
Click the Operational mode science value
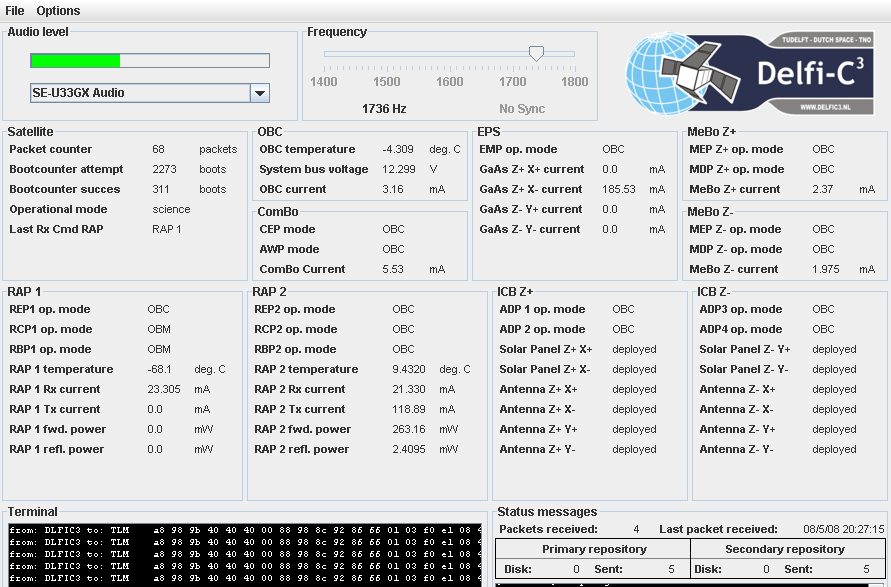[x=172, y=209]
